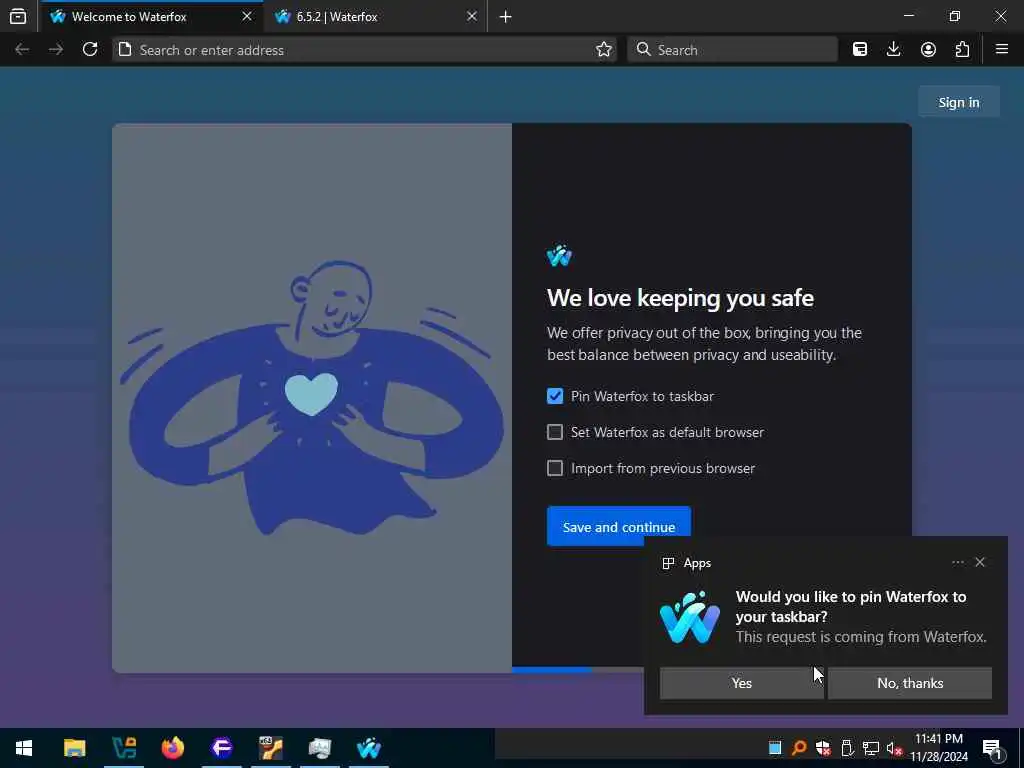Open the Firefox taskbar icon

[173, 748]
